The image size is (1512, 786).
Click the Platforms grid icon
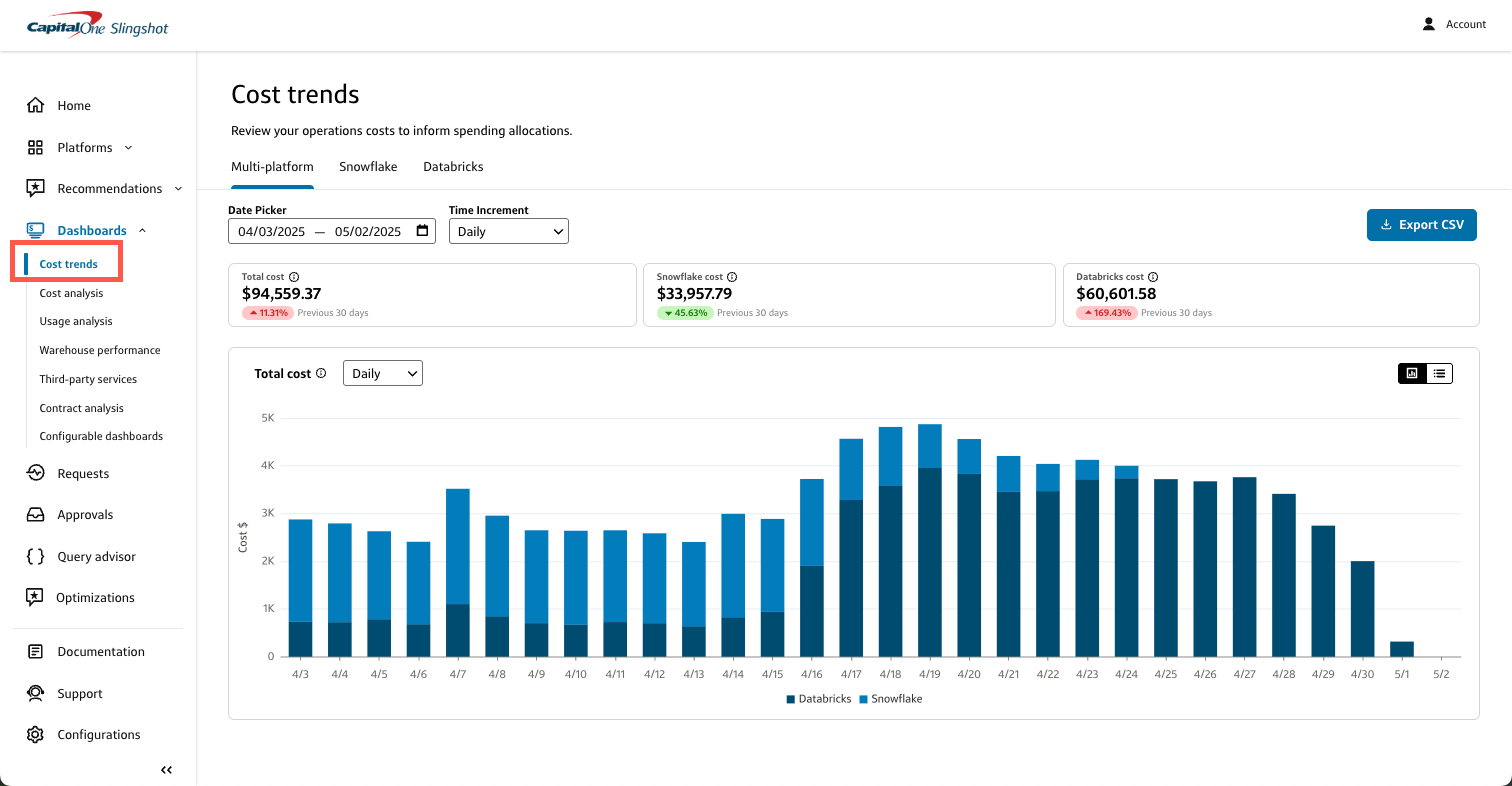(36, 147)
